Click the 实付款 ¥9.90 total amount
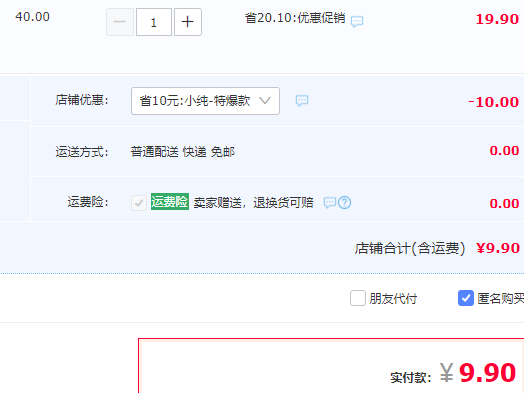Screen dimensions: 524x393 coord(453,373)
